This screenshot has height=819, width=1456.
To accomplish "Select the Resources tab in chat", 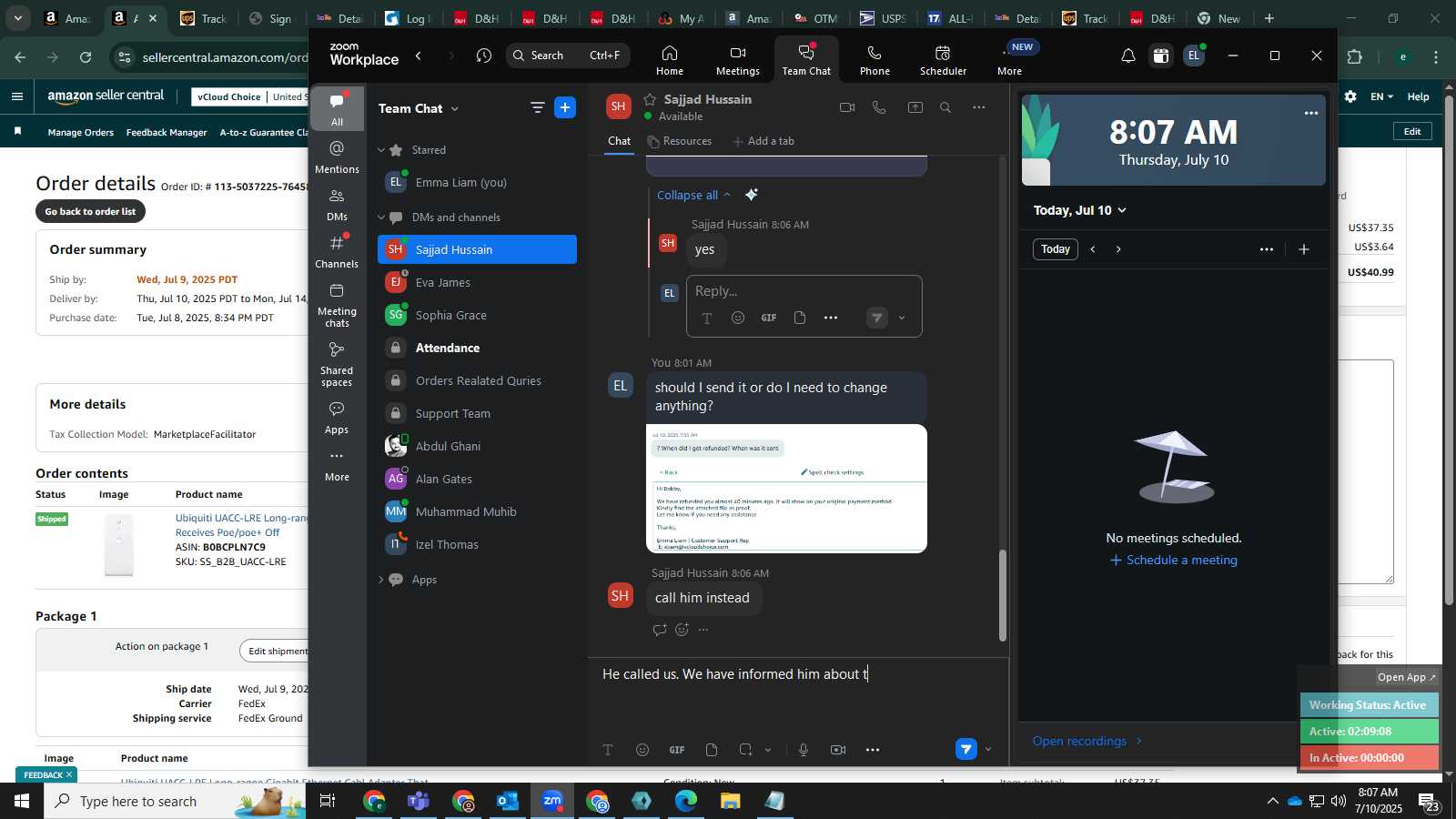I will pyautogui.click(x=680, y=141).
